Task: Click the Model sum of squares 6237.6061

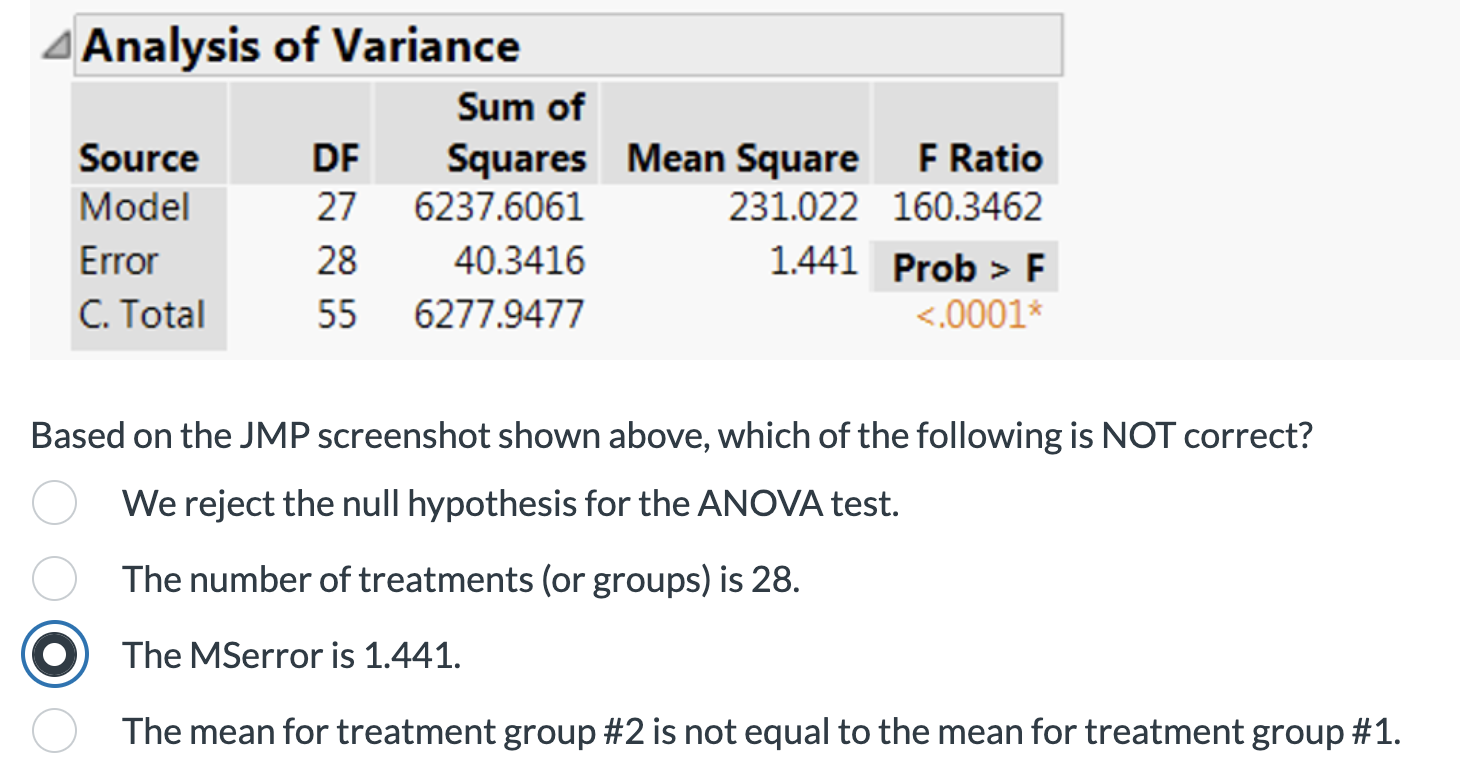Action: click(x=498, y=207)
